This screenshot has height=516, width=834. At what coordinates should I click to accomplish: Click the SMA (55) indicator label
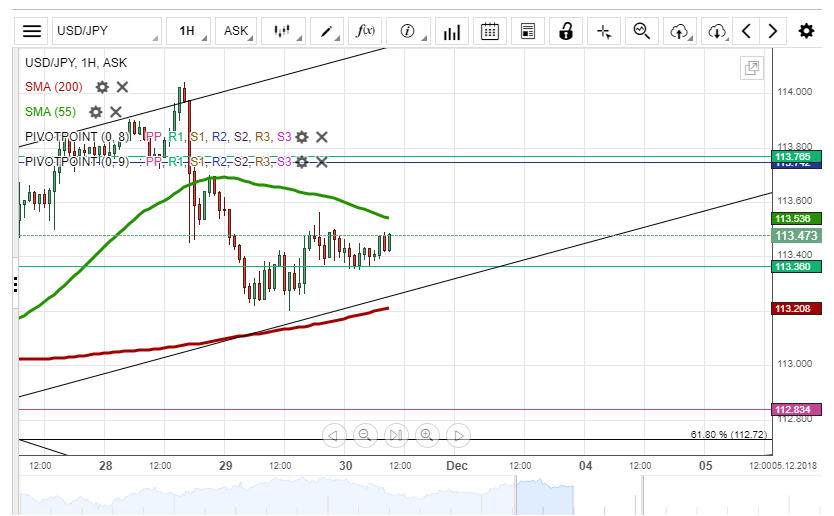point(51,112)
